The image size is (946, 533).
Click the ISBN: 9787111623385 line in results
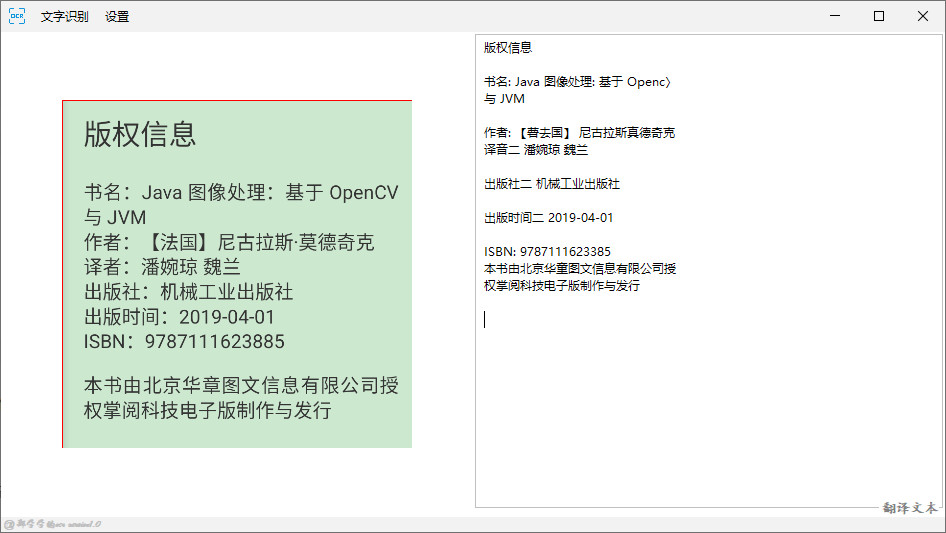(547, 251)
